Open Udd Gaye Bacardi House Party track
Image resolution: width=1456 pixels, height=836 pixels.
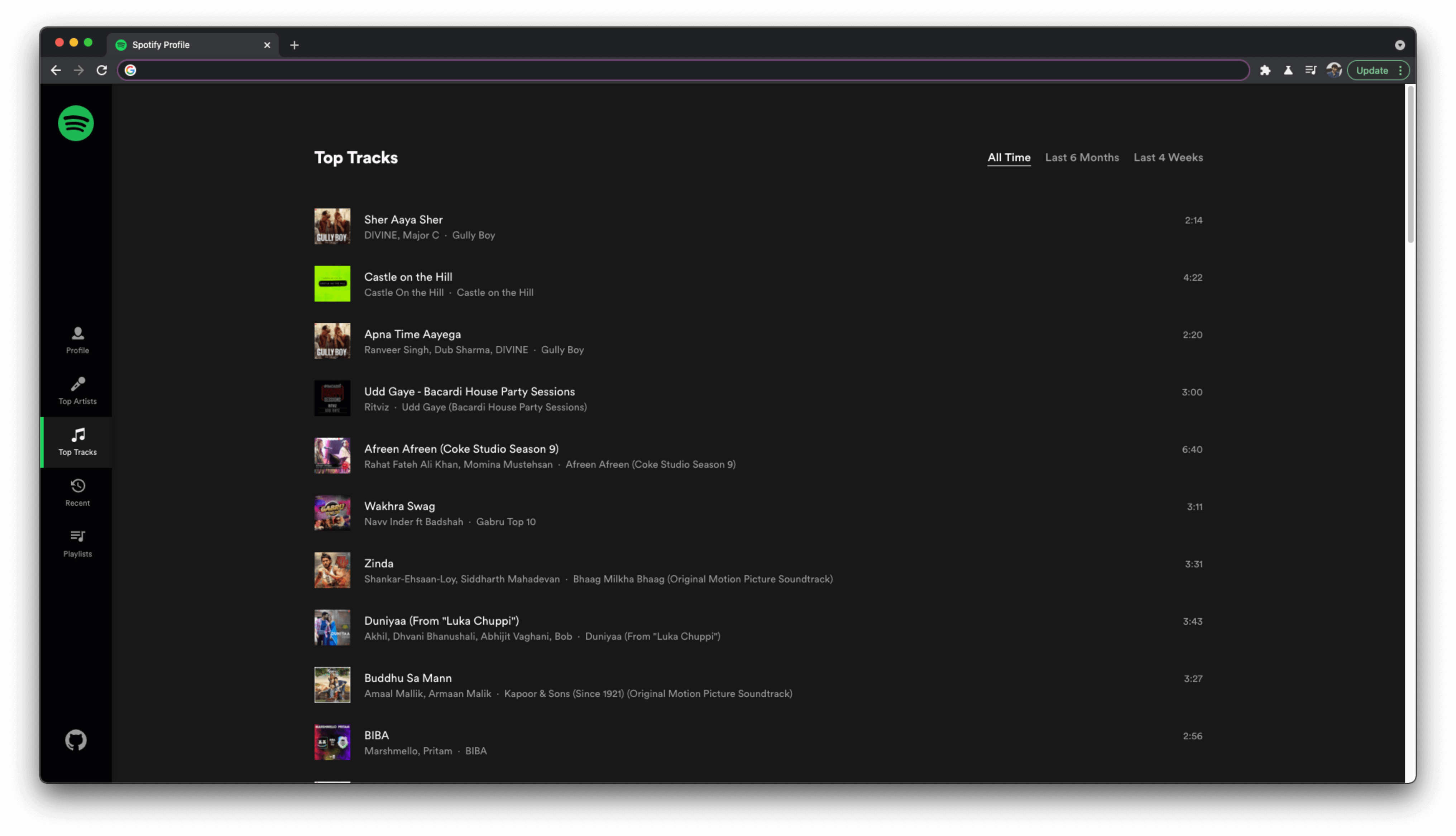pyautogui.click(x=469, y=391)
